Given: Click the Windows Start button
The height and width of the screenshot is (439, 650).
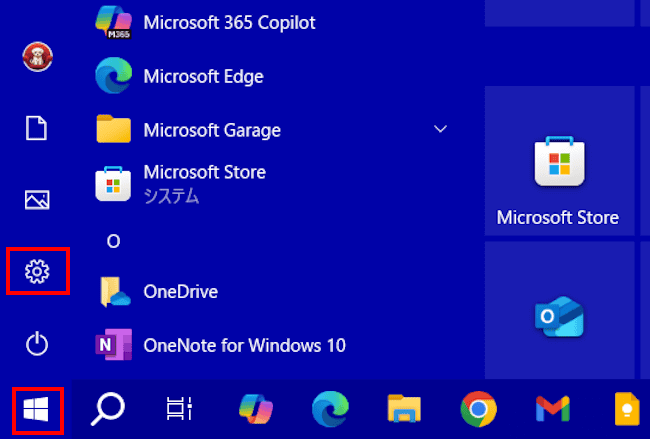Looking at the screenshot, I should click(36, 410).
